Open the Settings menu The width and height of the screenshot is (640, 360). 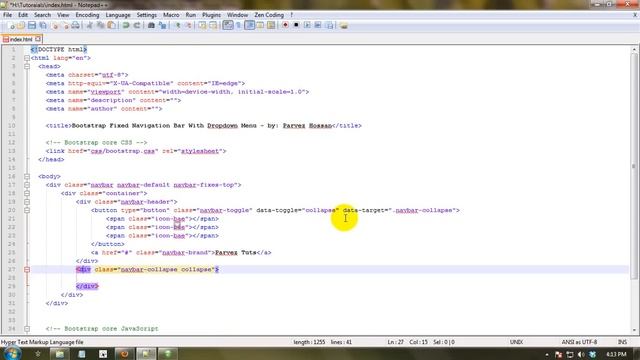tap(147, 15)
